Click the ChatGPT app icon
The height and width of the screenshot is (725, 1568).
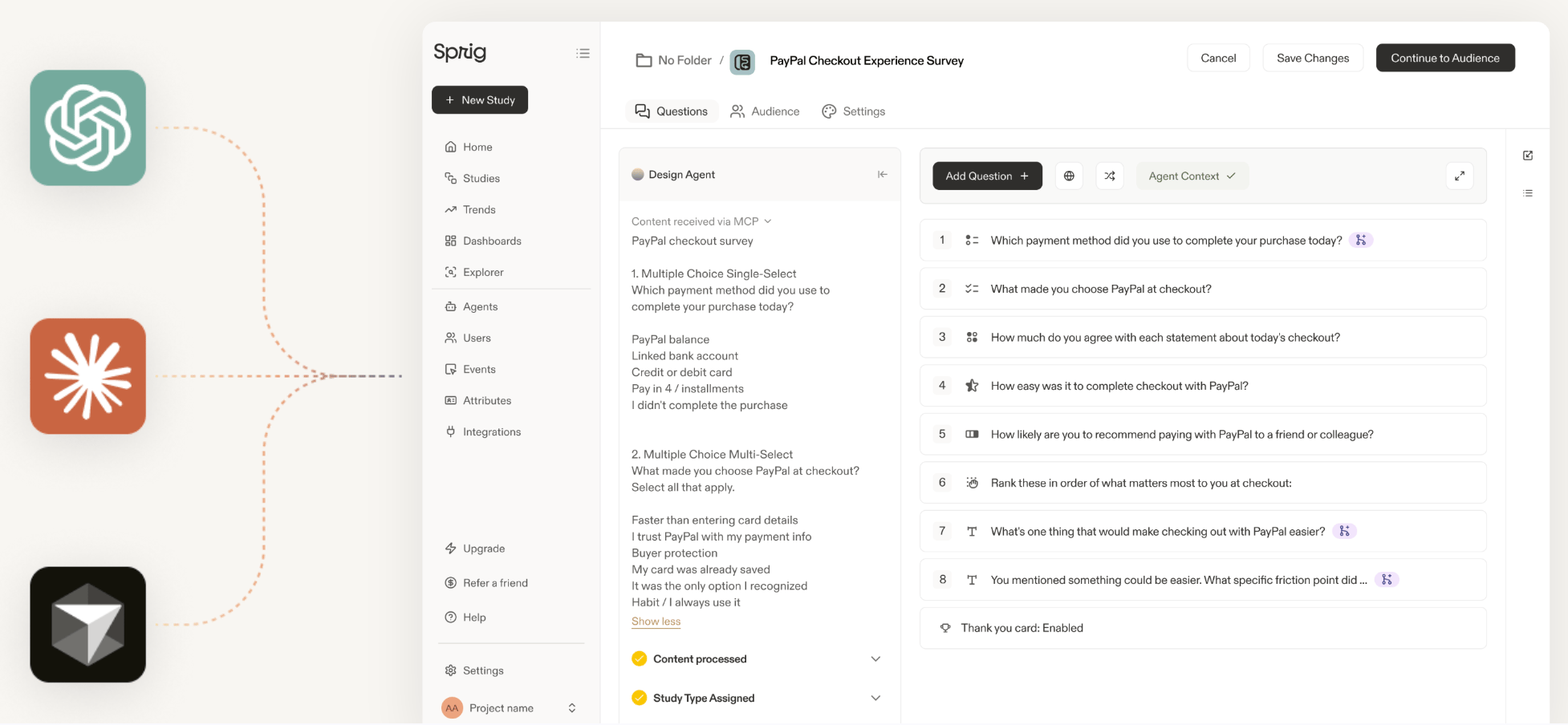[88, 128]
